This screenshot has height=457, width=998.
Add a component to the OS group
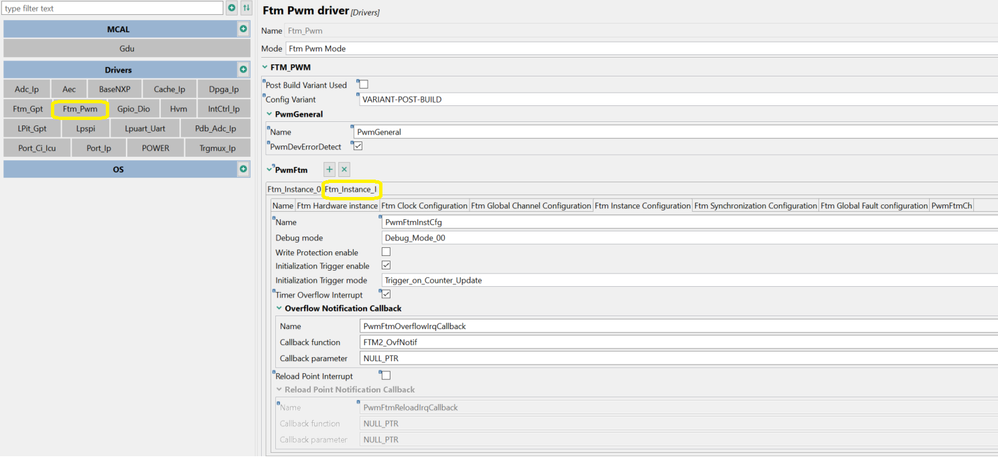click(243, 169)
